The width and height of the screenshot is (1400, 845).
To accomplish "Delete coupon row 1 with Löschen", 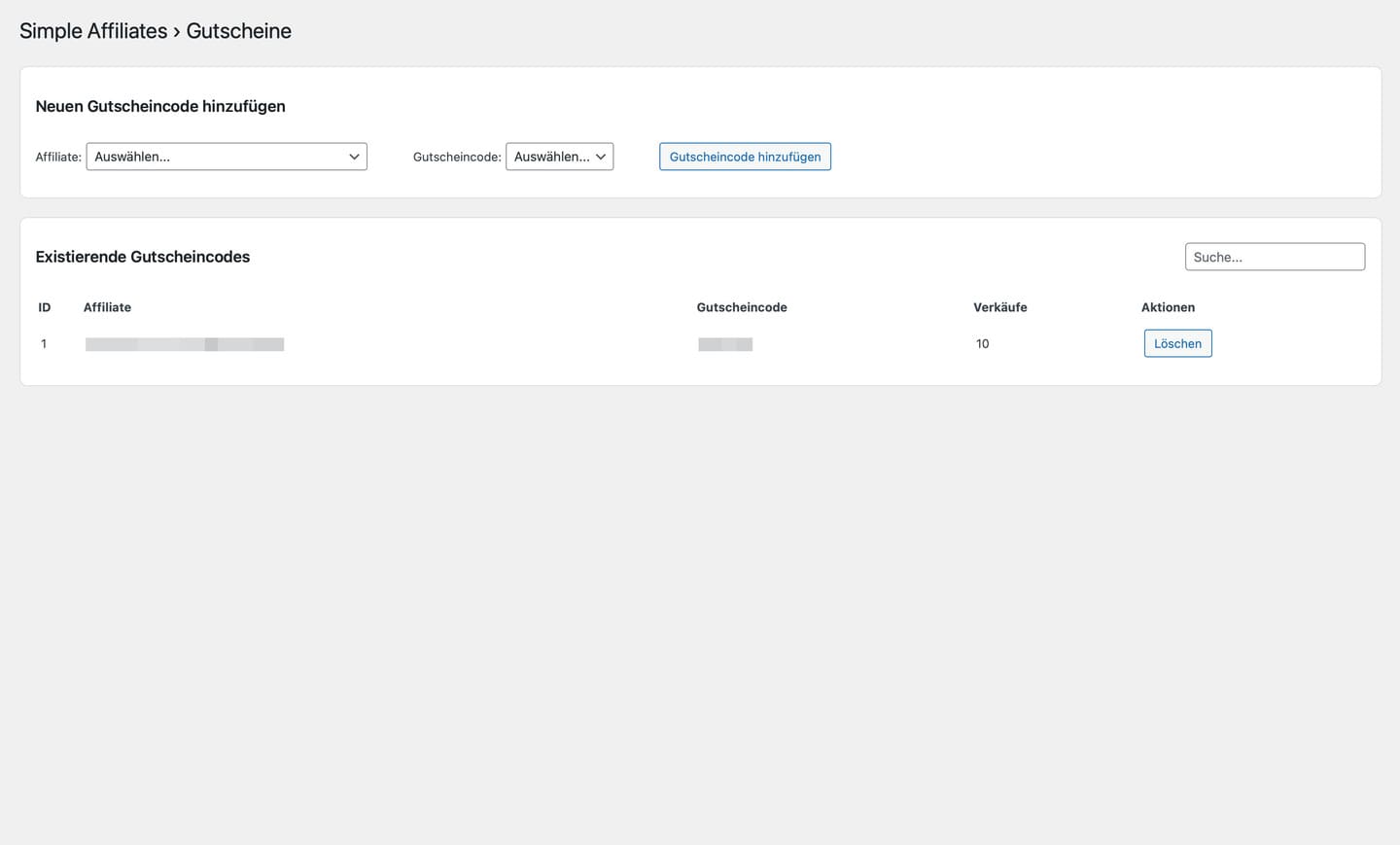I will point(1177,343).
